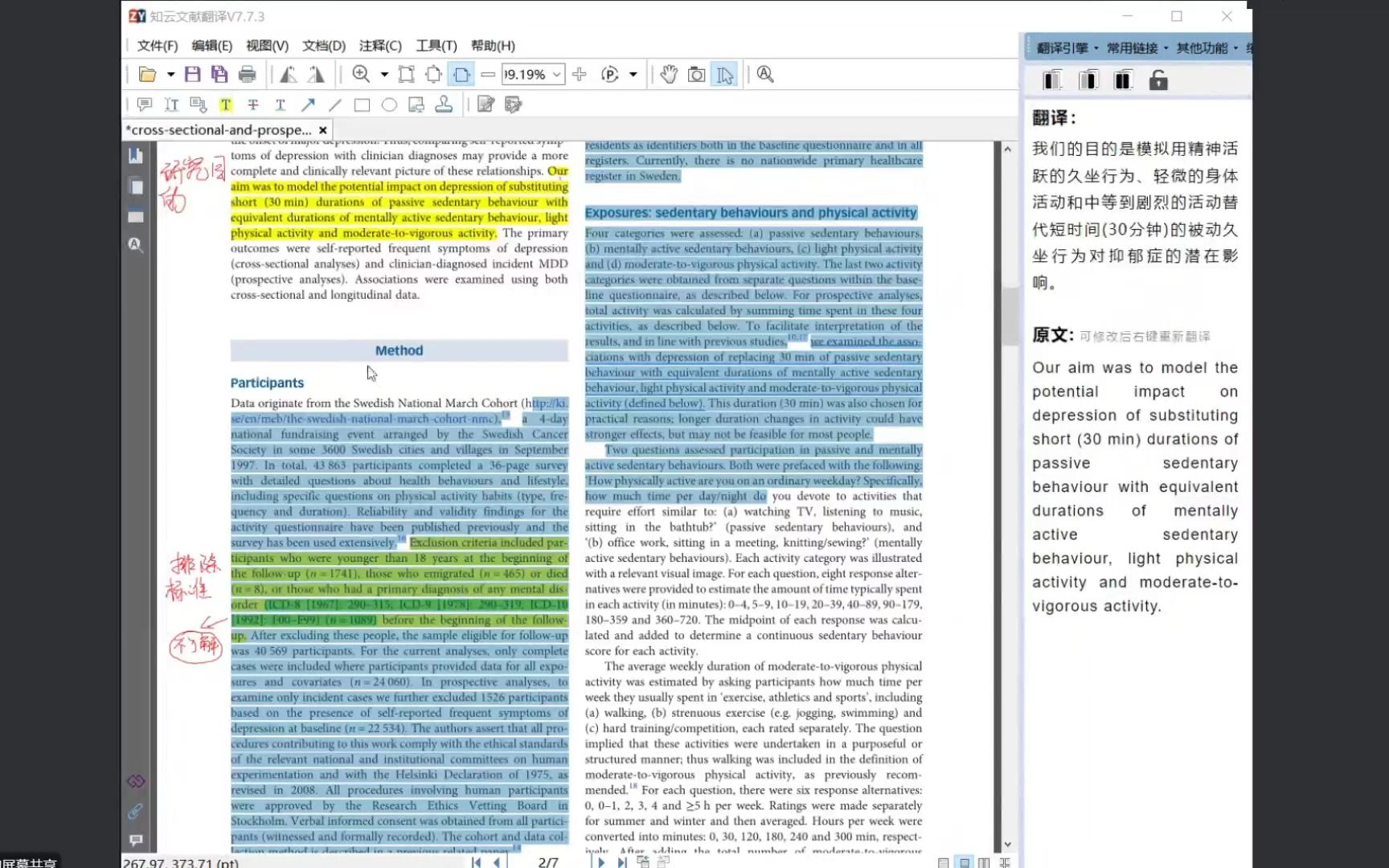Toggle the text selection cursor tool

725,75
